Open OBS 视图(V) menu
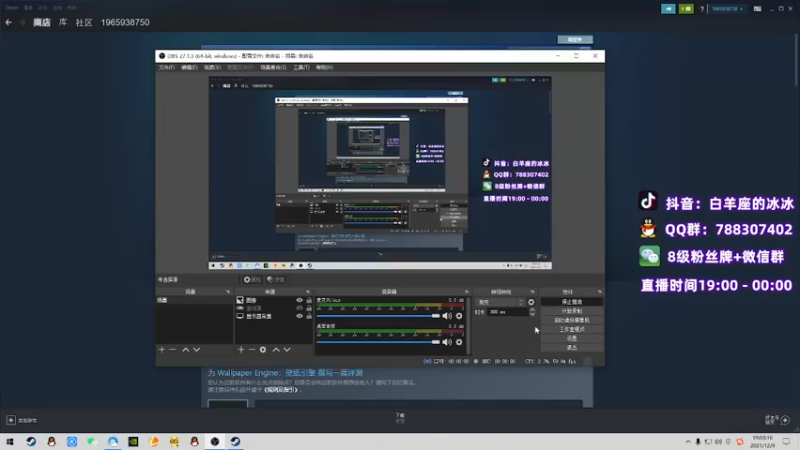800x450 pixels. point(212,67)
